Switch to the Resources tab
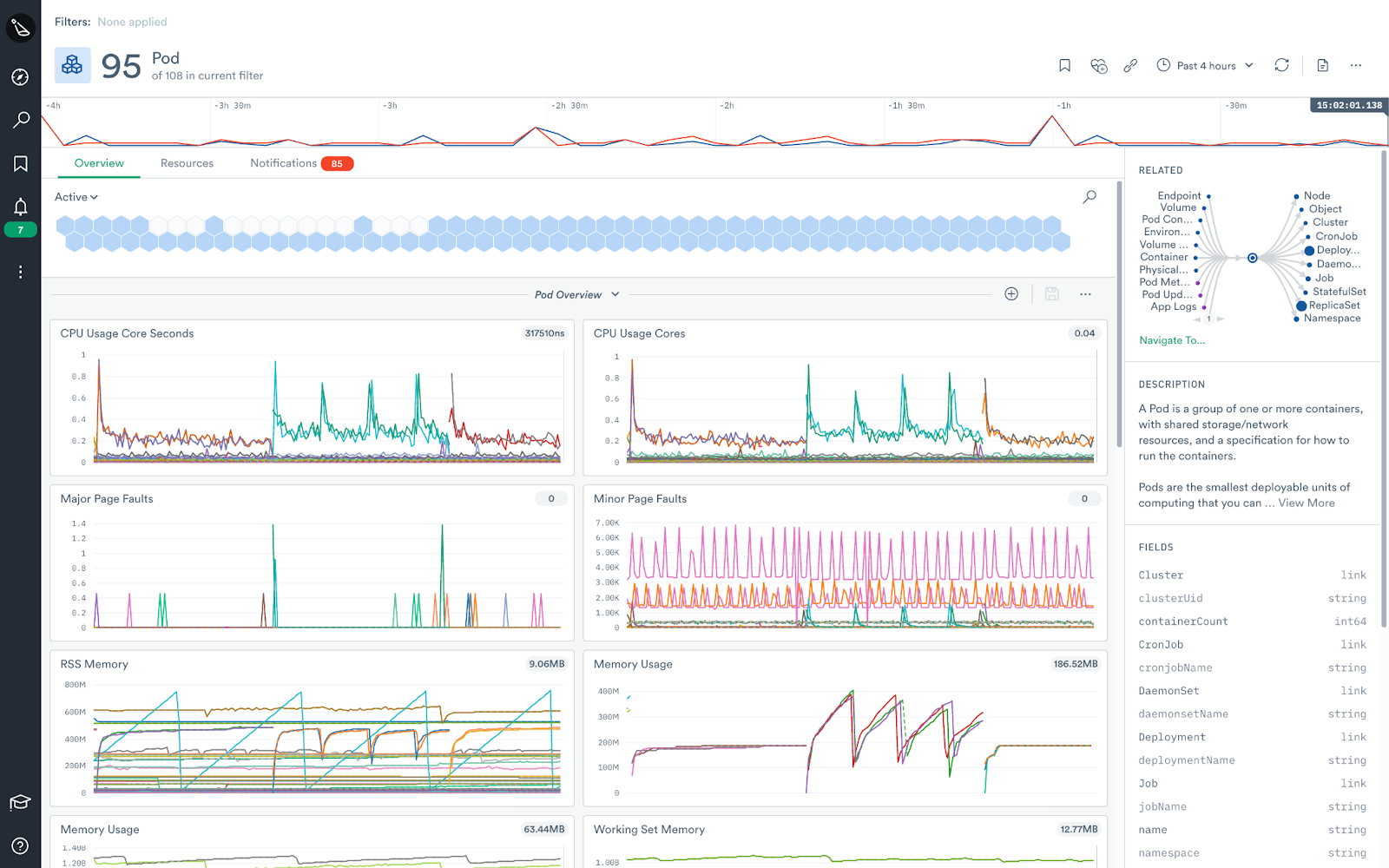This screenshot has width=1389, height=868. [x=187, y=163]
